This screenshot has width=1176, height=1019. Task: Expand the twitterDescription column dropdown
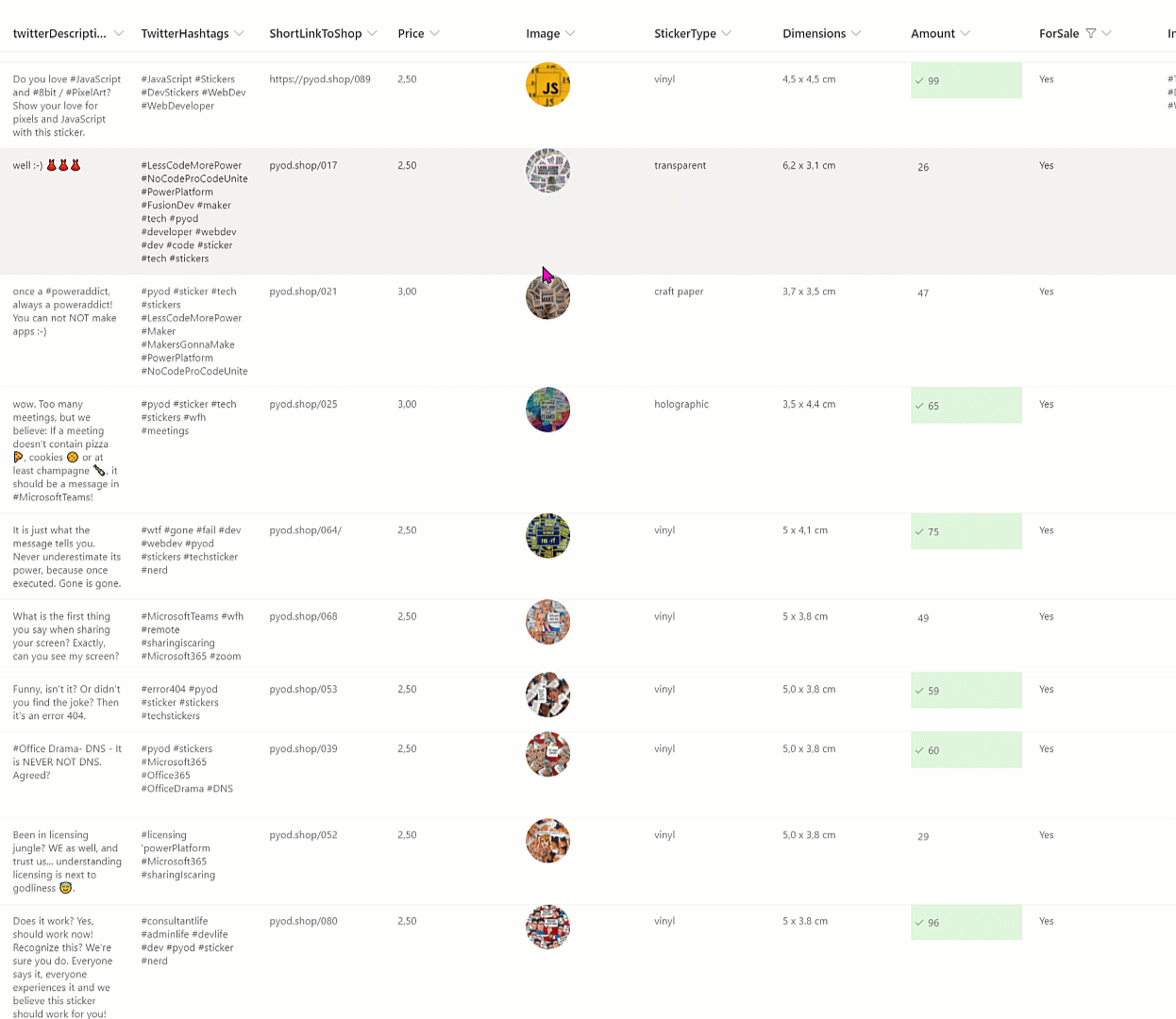tap(118, 33)
